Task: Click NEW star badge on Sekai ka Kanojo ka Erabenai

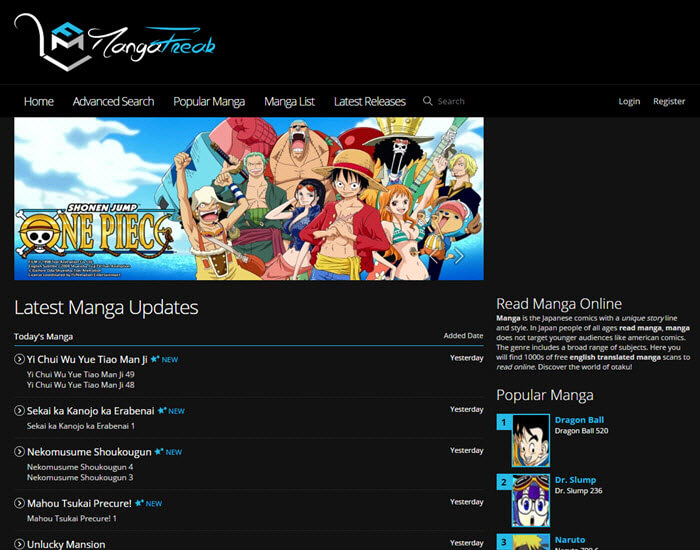Action: tap(171, 411)
